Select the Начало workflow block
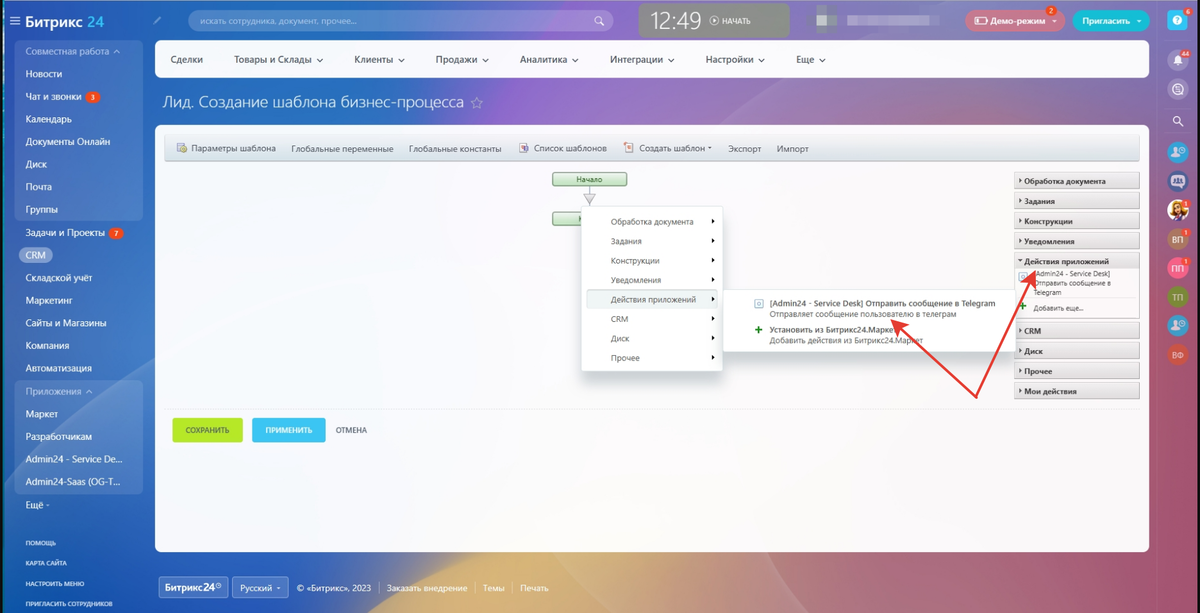This screenshot has width=1200, height=613. [x=590, y=179]
